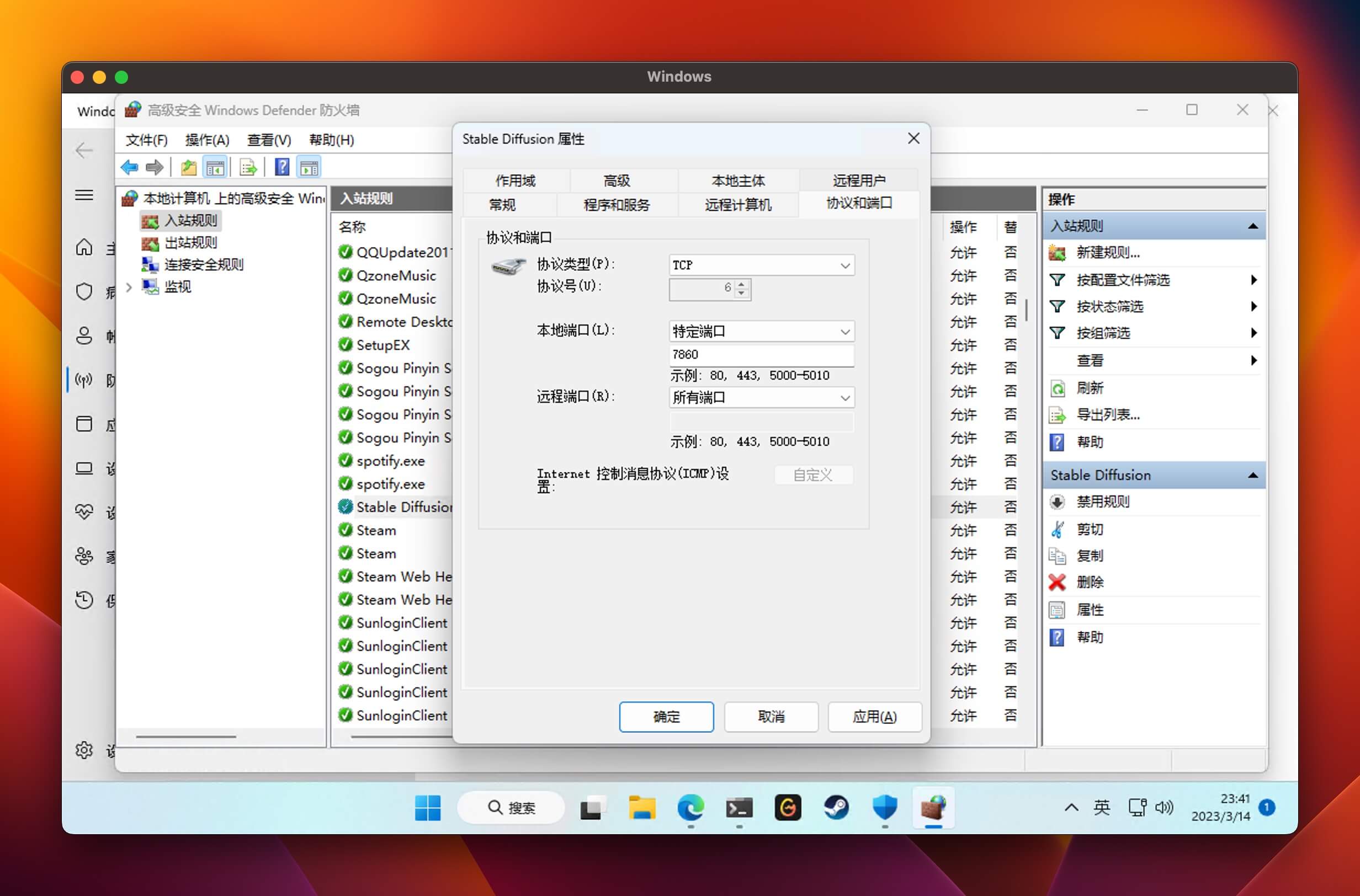Open the 文件(F) menu
Screen dimensions: 1360x896
click(146, 140)
